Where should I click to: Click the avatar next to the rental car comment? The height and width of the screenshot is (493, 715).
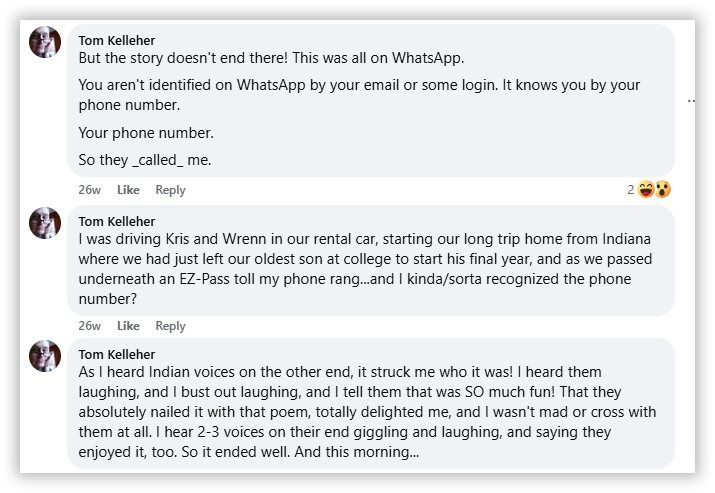click(45, 223)
